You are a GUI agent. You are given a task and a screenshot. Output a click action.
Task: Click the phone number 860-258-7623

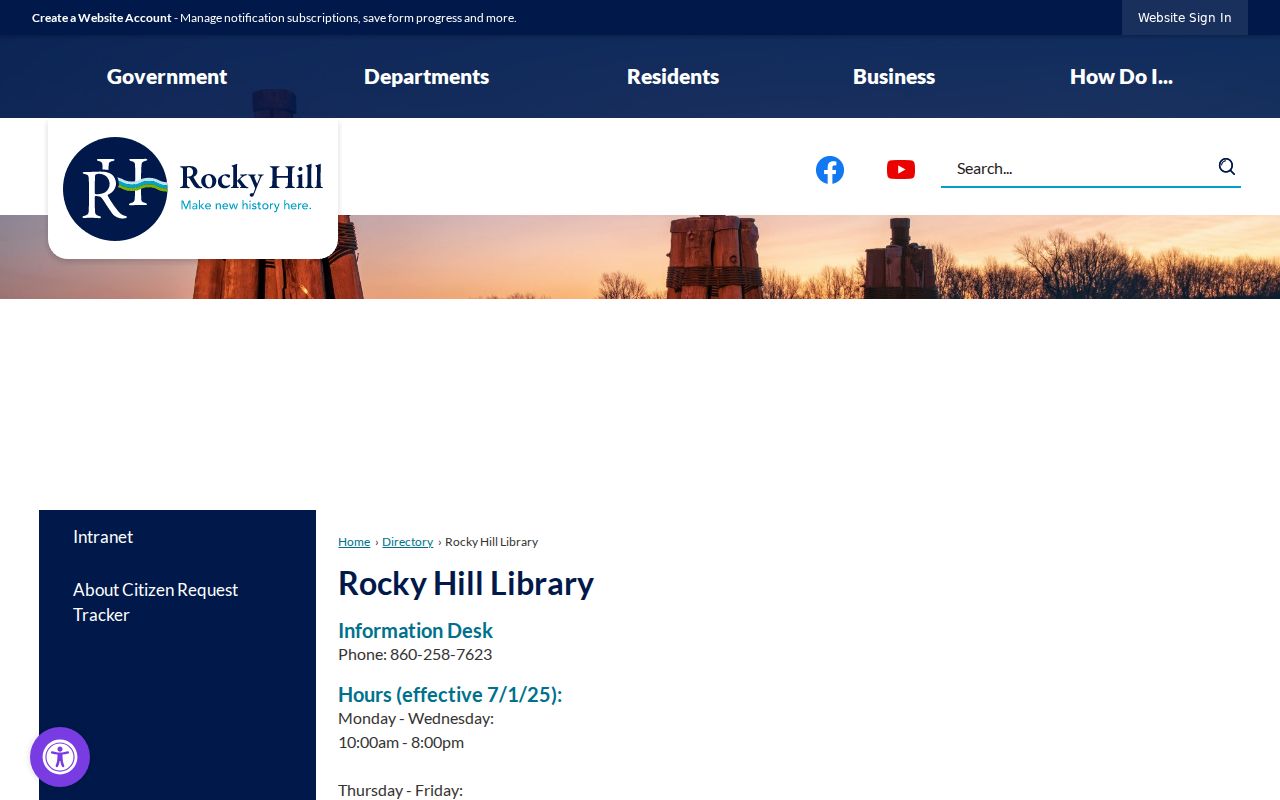click(x=441, y=655)
